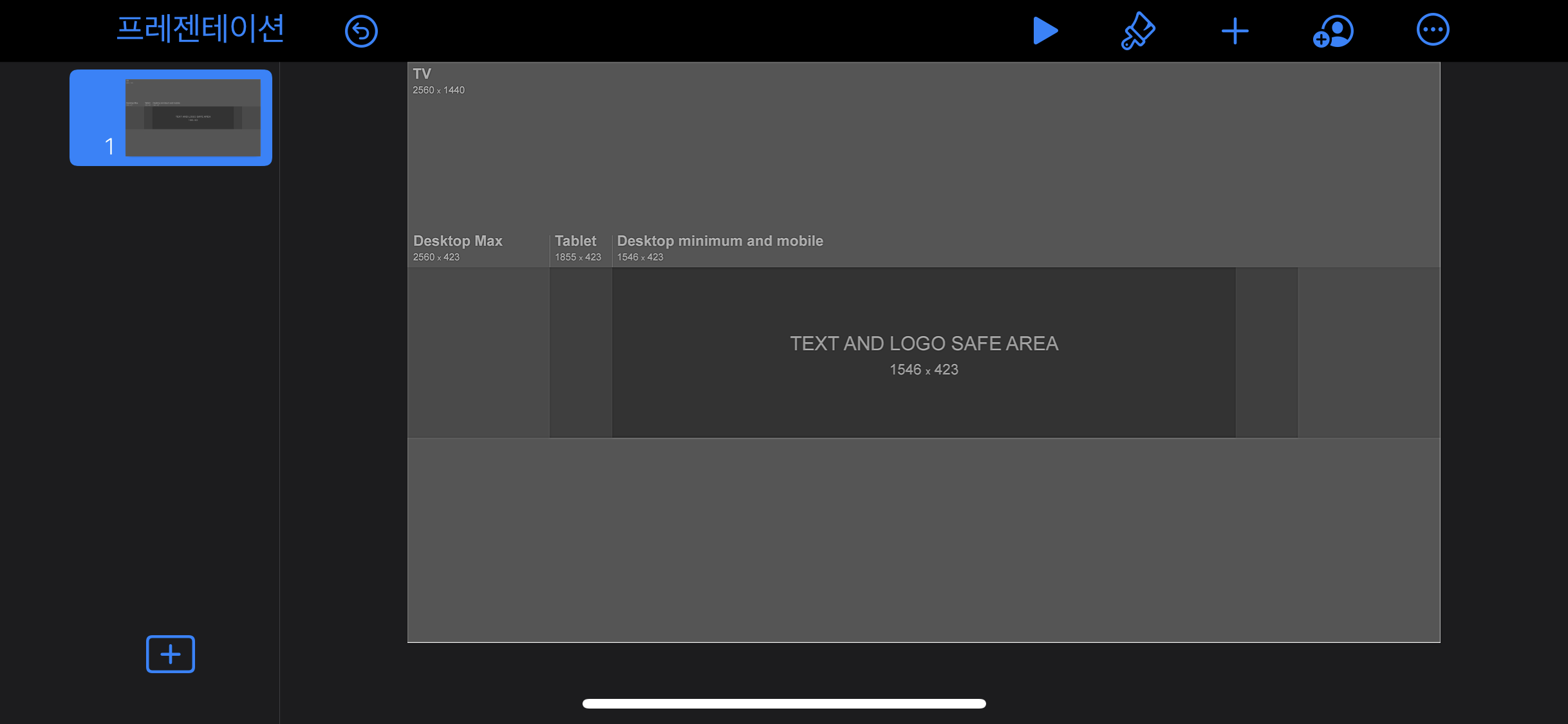Tap the centered 1546 x 423 text
This screenshot has height=724, width=1568.
tap(924, 369)
